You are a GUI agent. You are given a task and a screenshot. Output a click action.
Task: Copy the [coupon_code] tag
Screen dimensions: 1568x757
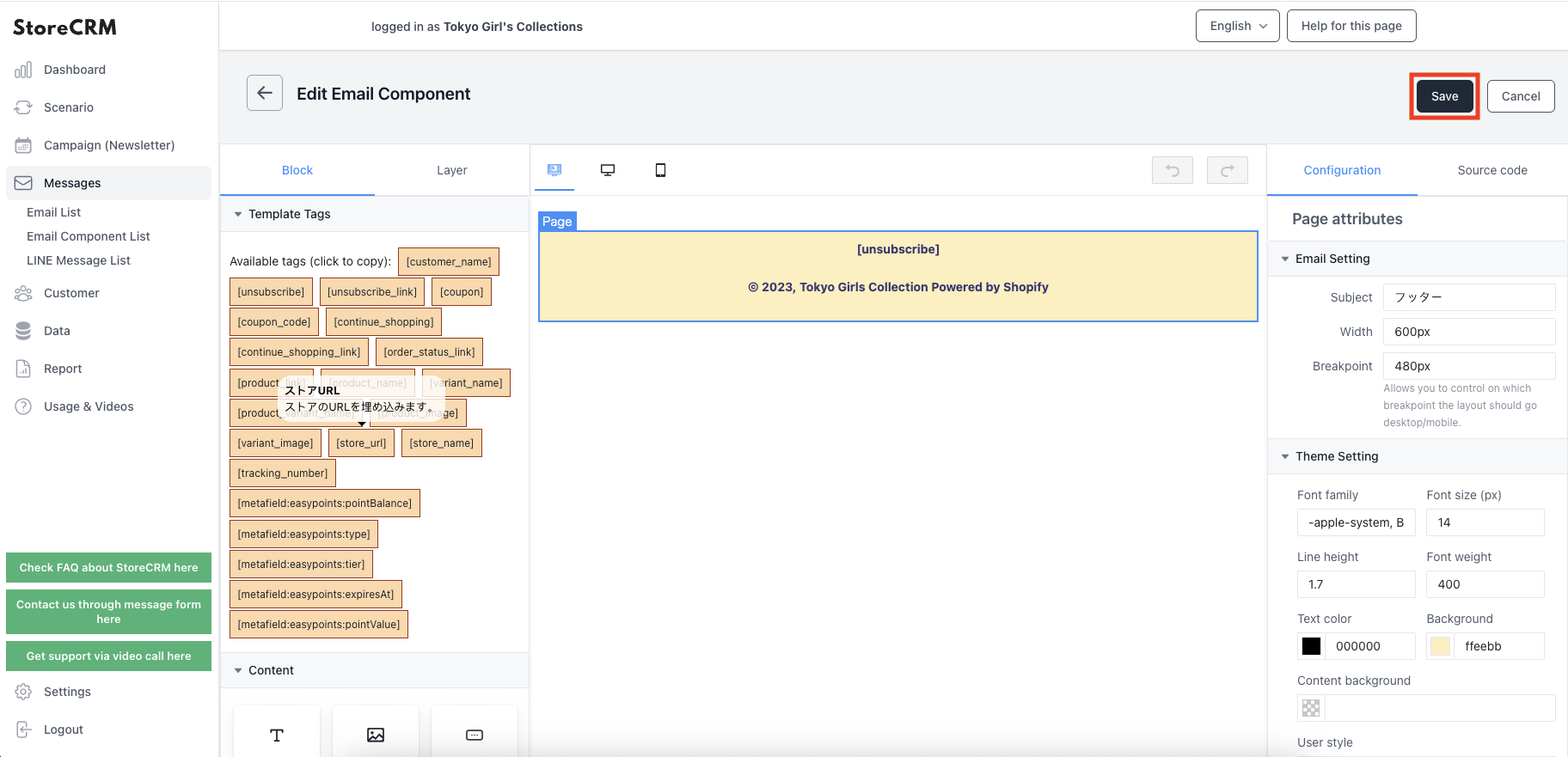pyautogui.click(x=274, y=322)
